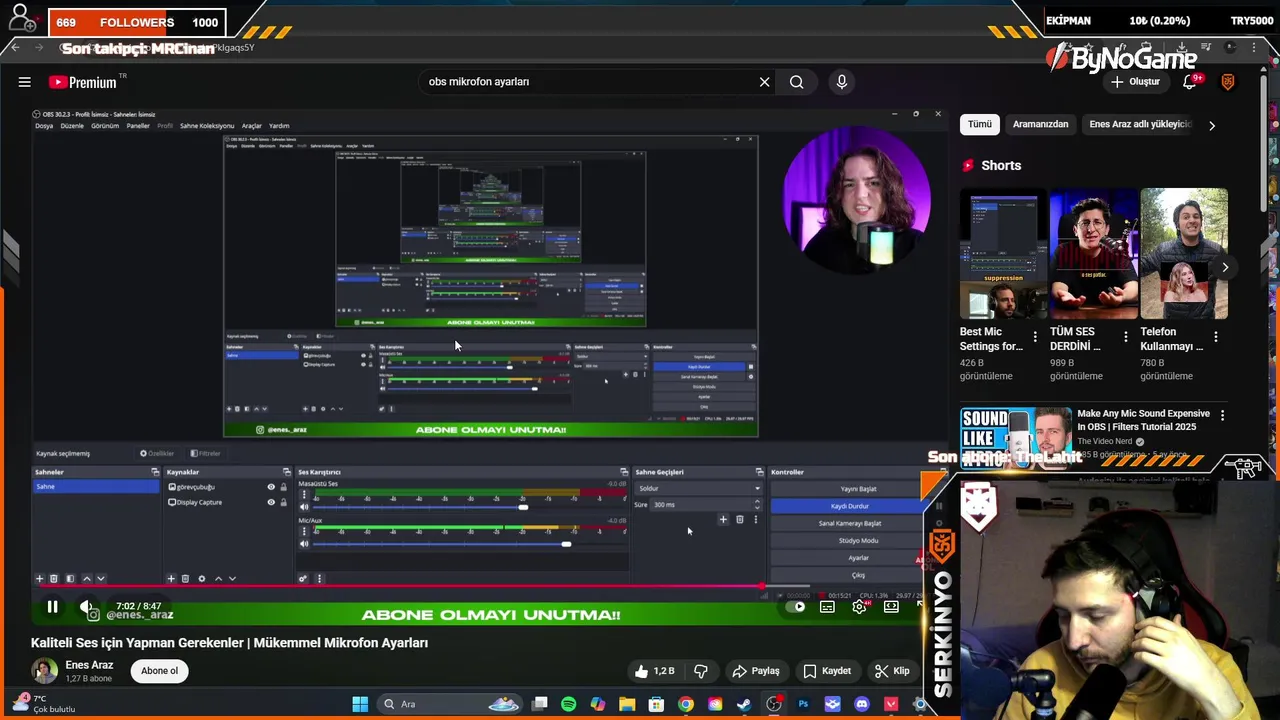The width and height of the screenshot is (1280, 720).
Task: Run search with the magnifier button
Action: (x=796, y=82)
